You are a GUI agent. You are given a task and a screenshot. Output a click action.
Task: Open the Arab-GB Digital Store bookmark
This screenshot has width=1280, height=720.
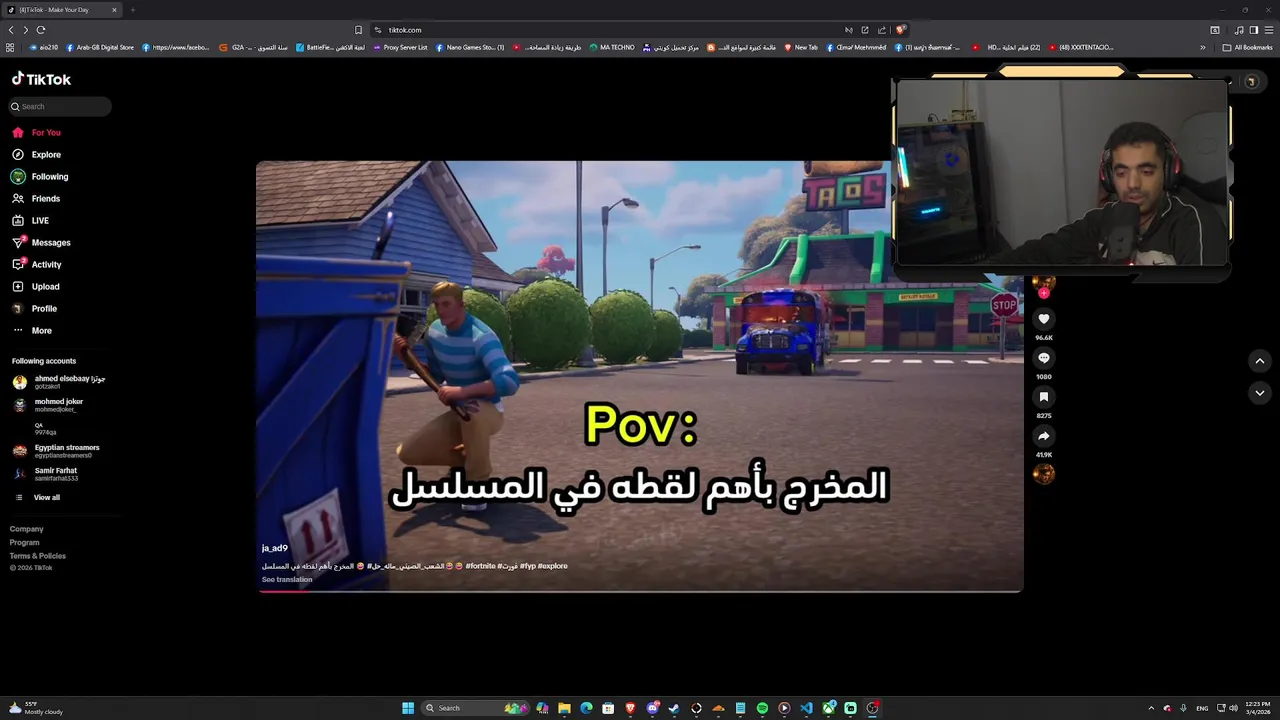pos(100,47)
